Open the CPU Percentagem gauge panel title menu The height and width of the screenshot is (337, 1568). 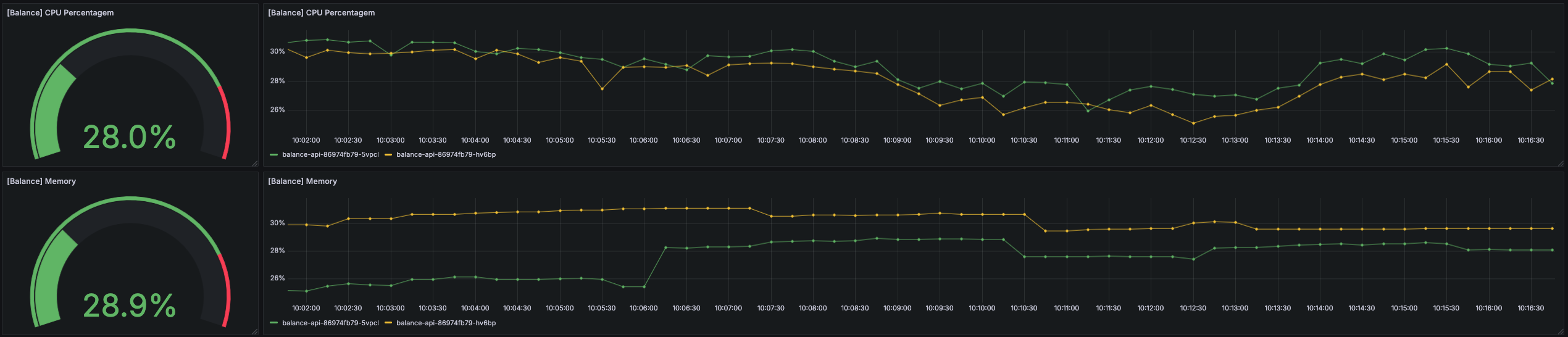pos(60,13)
